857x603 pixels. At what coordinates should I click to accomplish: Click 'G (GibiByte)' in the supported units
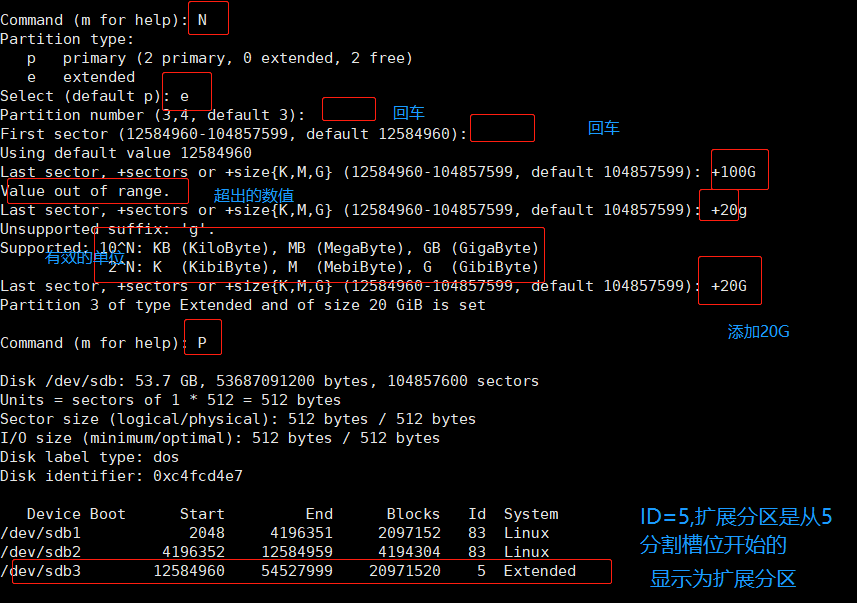tap(481, 267)
